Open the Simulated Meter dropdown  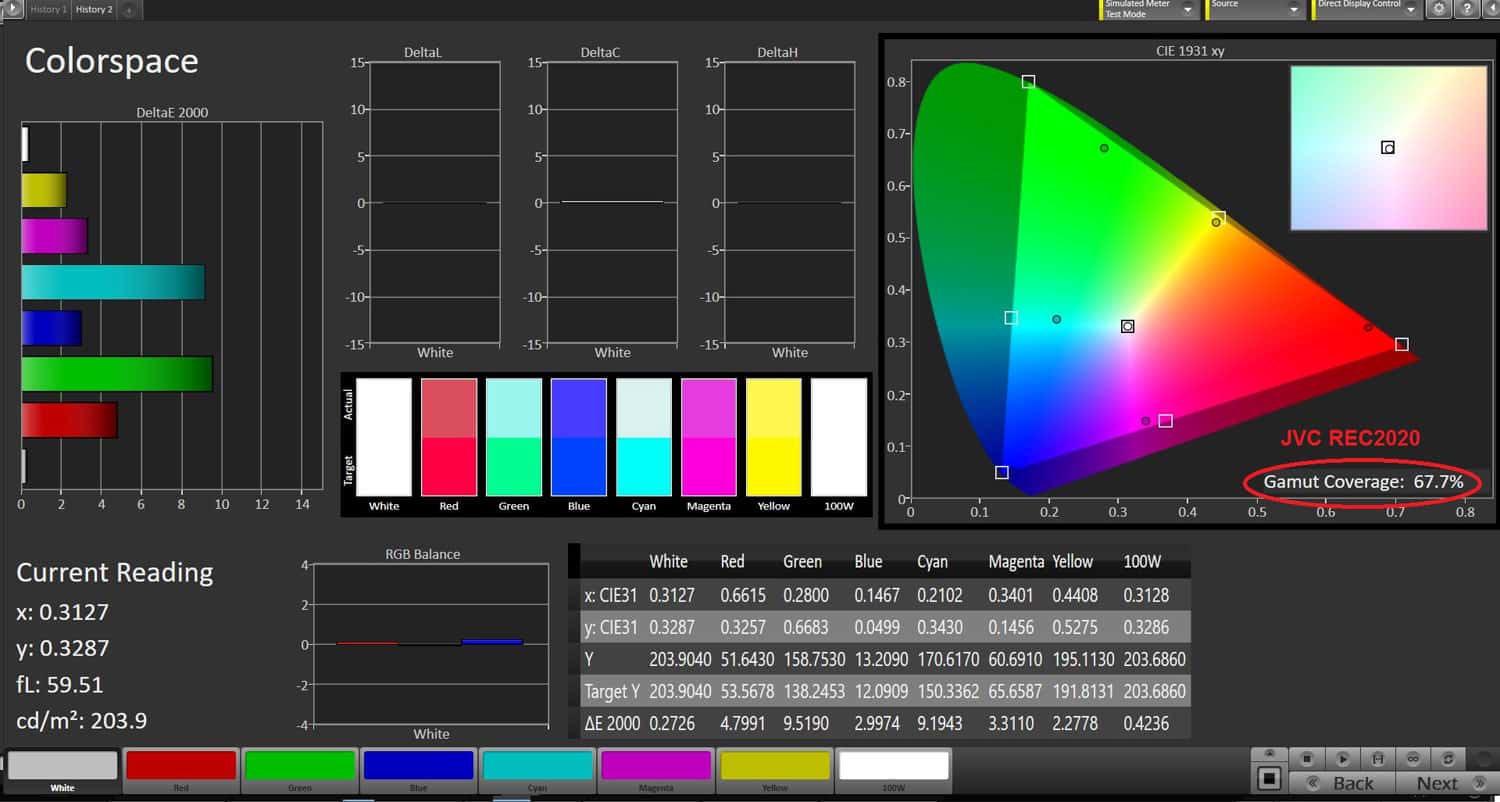(x=1149, y=9)
